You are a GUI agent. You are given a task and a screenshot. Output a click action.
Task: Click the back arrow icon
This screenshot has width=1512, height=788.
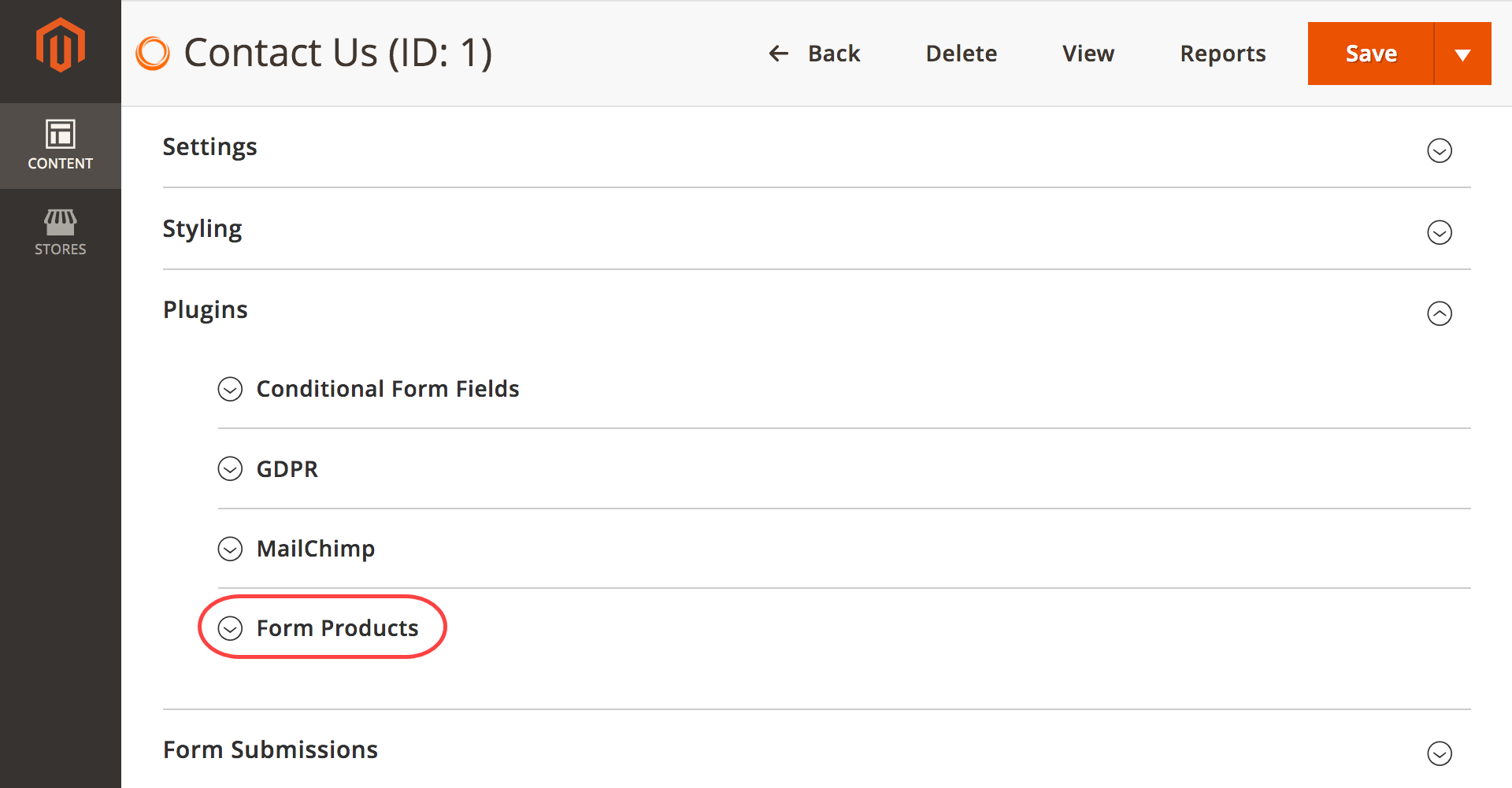click(x=778, y=53)
